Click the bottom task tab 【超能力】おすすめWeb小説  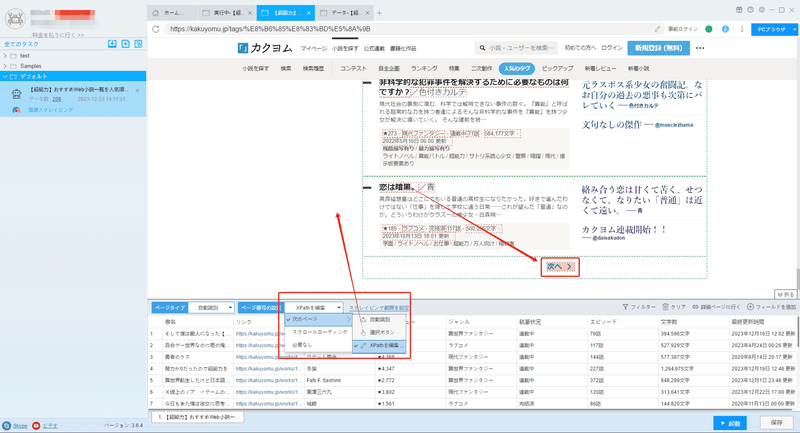198,417
